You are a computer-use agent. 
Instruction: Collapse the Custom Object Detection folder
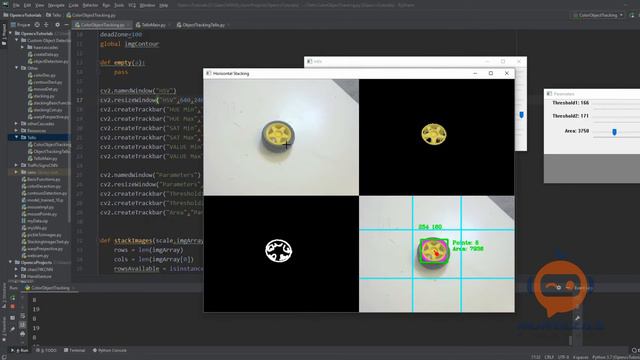point(17,40)
